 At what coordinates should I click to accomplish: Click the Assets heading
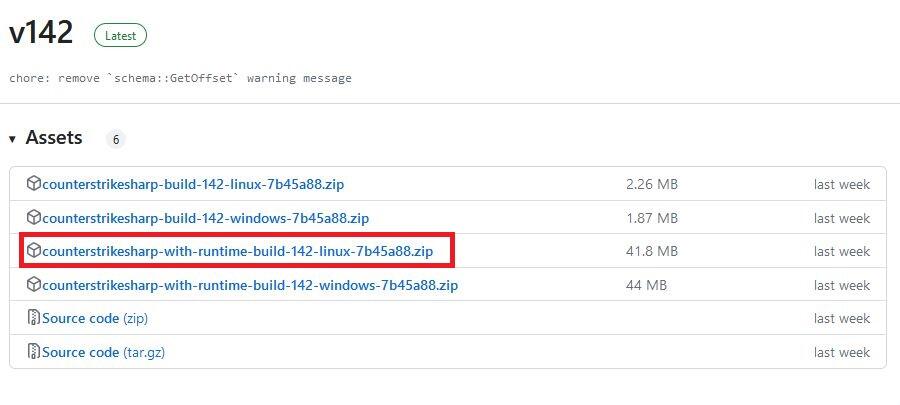[x=54, y=138]
